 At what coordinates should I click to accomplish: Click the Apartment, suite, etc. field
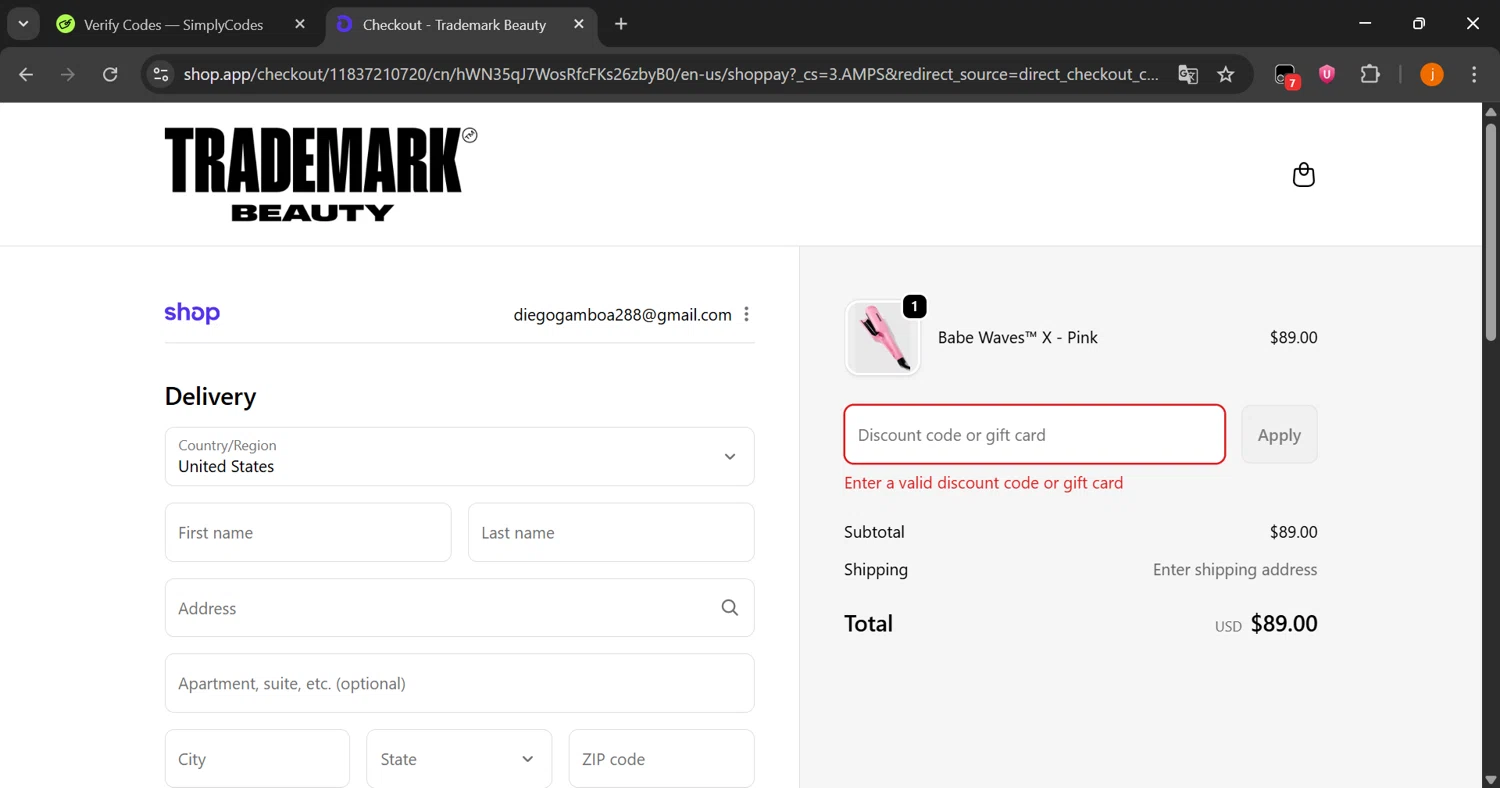coord(460,684)
